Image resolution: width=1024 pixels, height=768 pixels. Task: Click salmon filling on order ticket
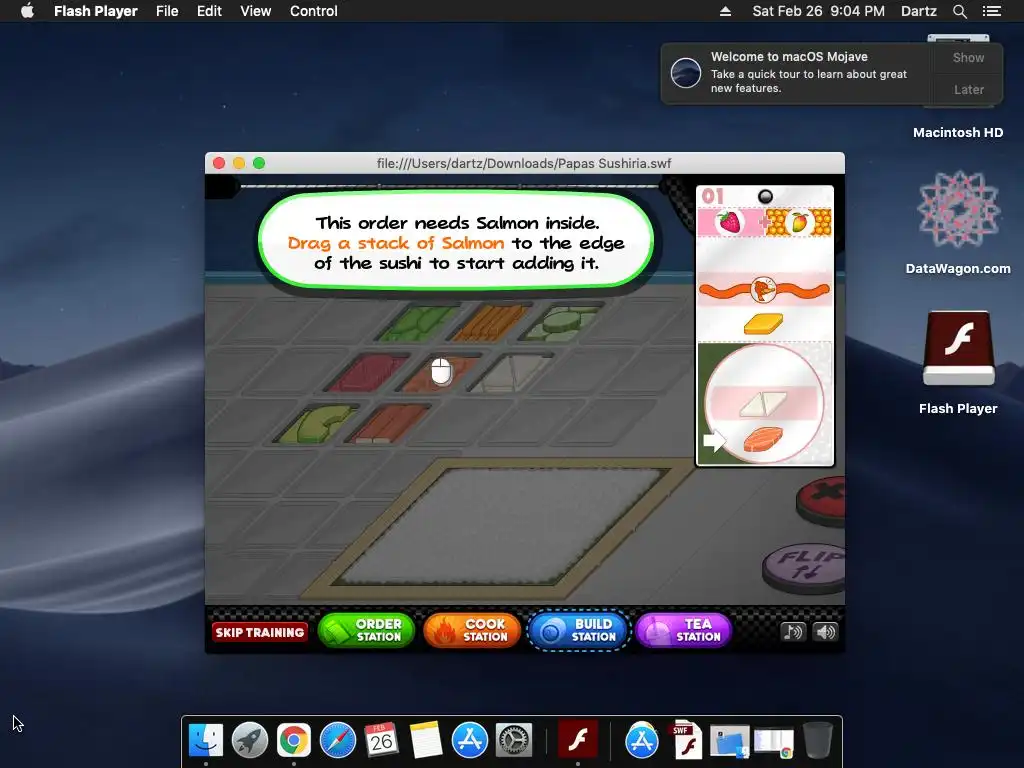[763, 440]
